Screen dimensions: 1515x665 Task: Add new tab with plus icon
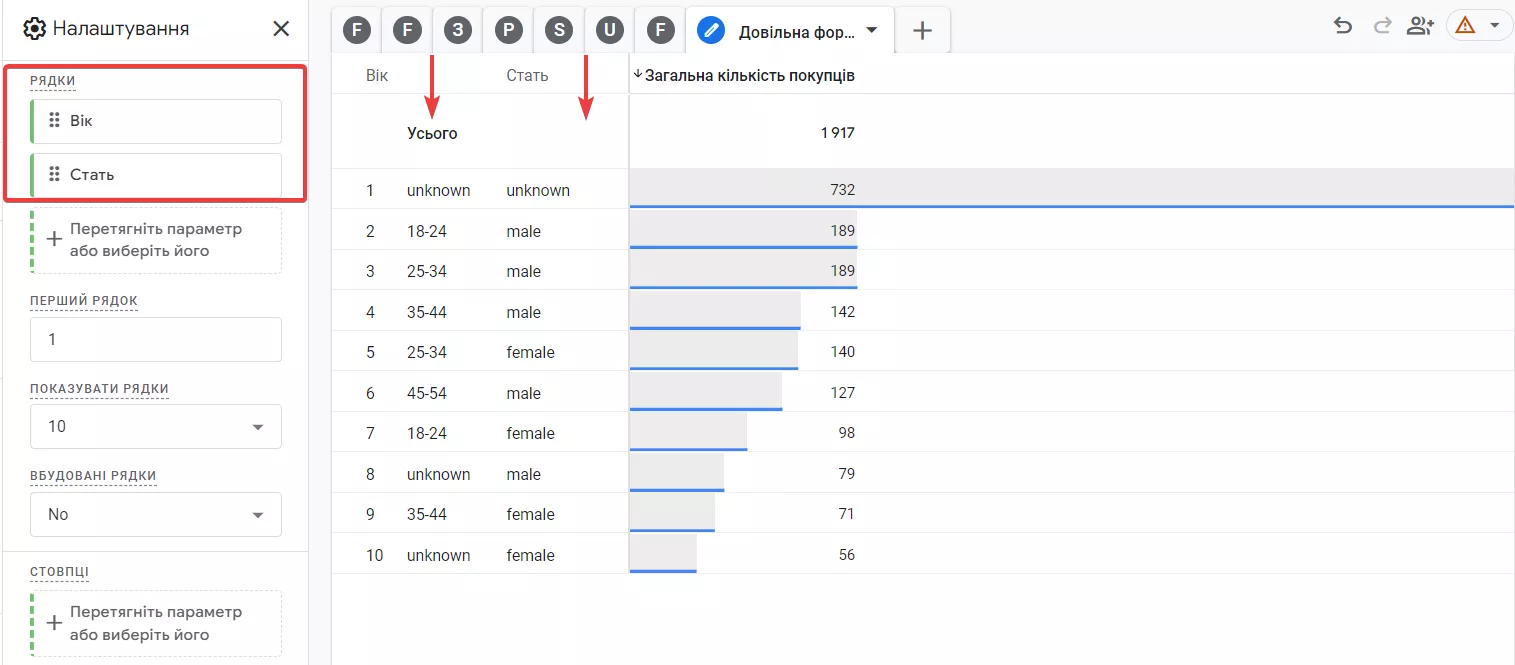(x=922, y=31)
